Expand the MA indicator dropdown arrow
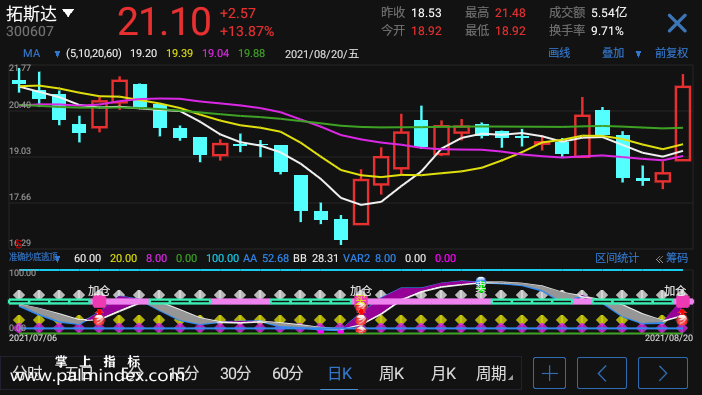The height and width of the screenshot is (395, 702). tap(57, 54)
